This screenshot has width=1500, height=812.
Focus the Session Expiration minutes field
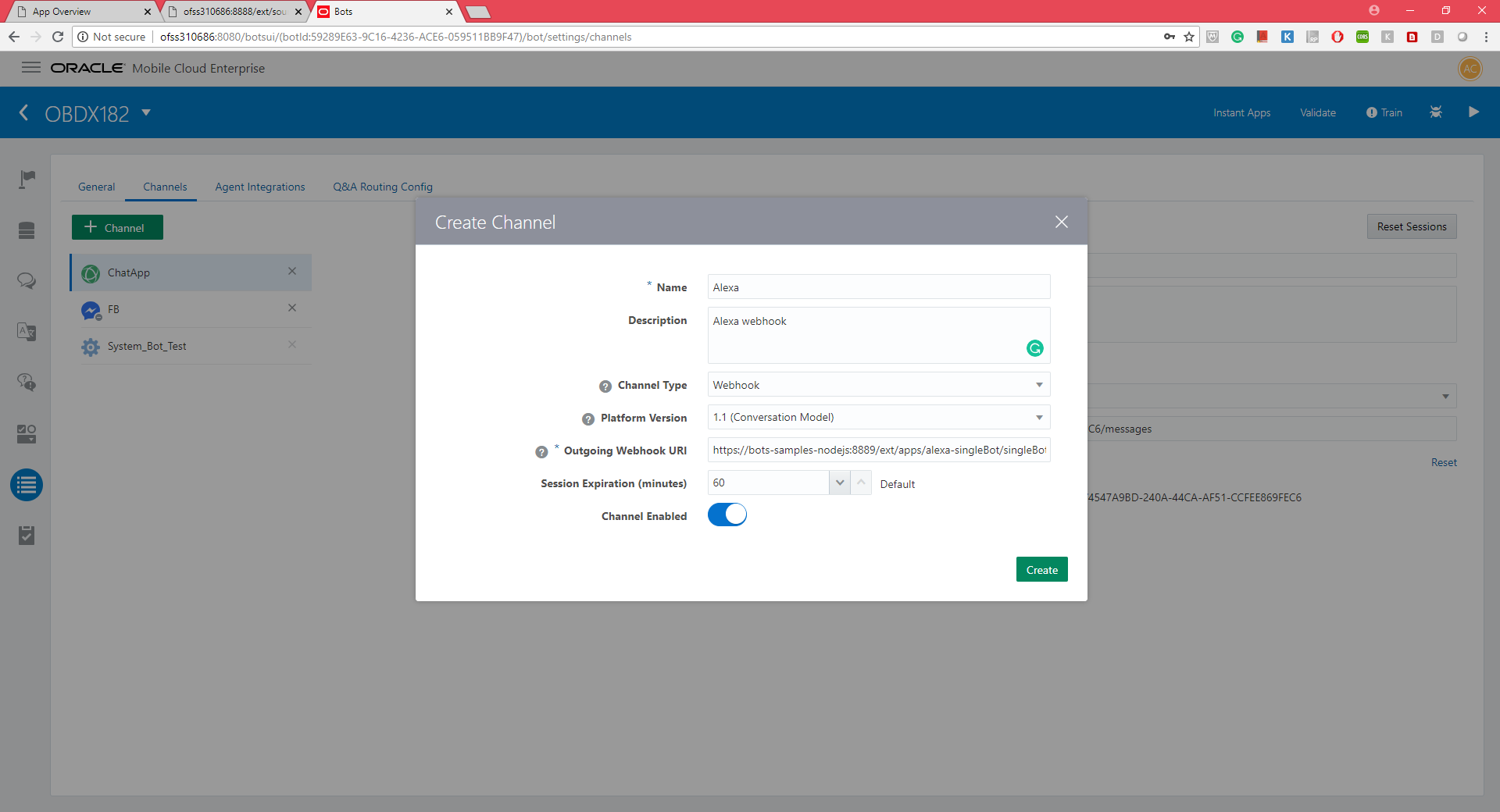768,483
